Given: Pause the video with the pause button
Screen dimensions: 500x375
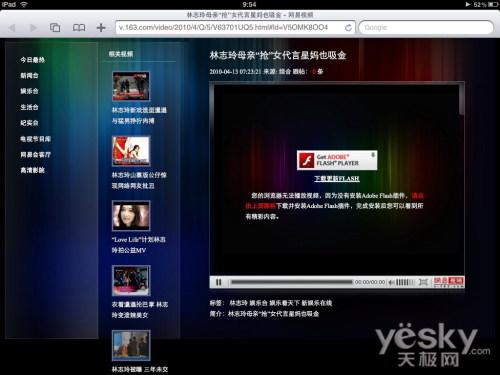Looking at the screenshot, I should click(x=218, y=282).
